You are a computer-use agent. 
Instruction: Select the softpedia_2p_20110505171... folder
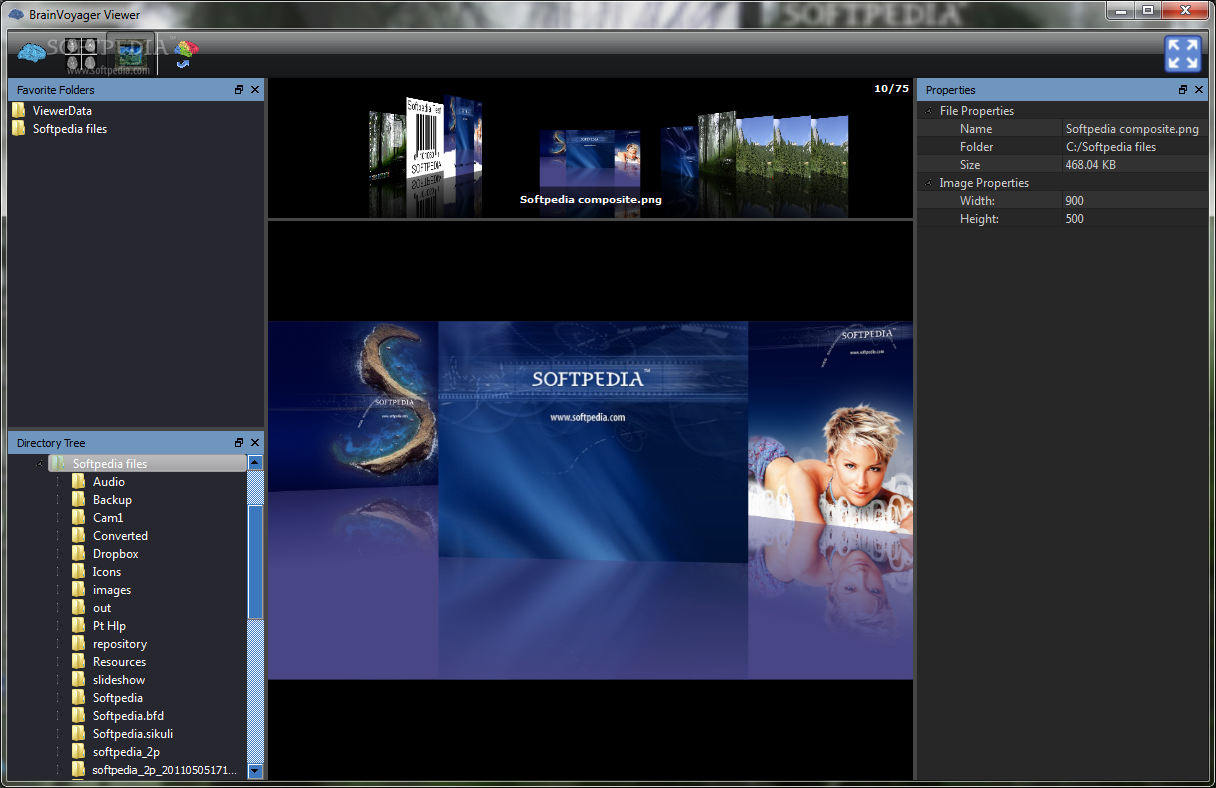tap(165, 770)
